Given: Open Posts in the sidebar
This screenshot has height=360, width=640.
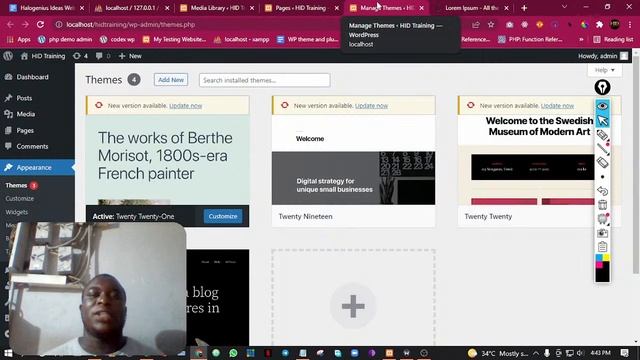Looking at the screenshot, I should point(24,98).
